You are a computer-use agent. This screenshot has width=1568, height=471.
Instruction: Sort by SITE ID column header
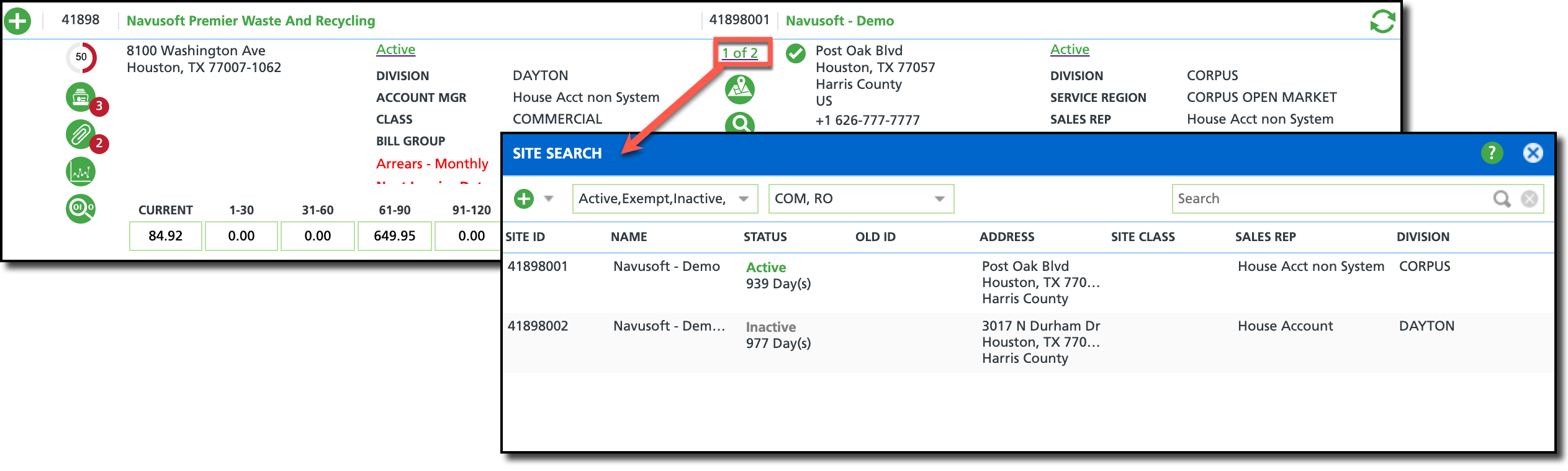[x=525, y=237]
